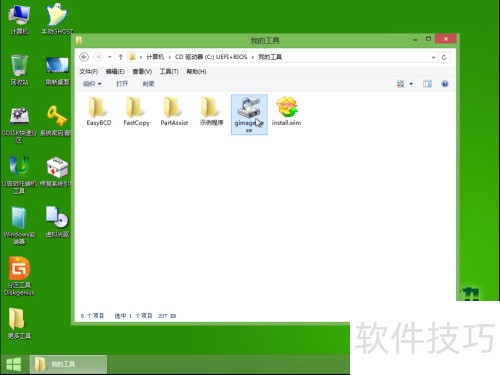Click the address bar folder icon
Viewport: 500px width, 375px height.
click(x=132, y=57)
